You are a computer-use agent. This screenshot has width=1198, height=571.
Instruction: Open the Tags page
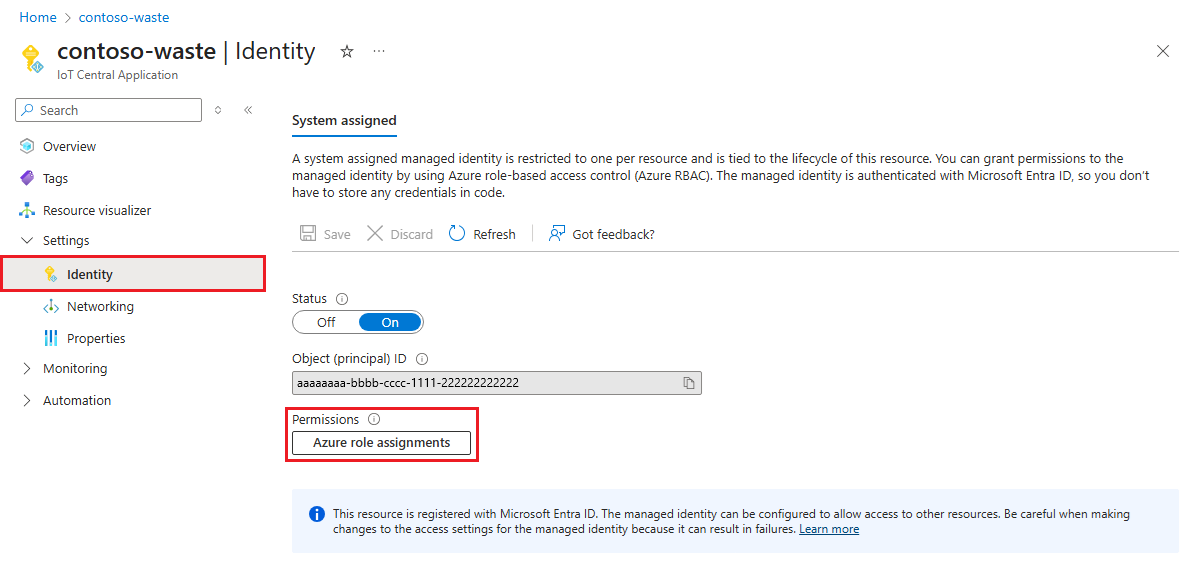(55, 178)
